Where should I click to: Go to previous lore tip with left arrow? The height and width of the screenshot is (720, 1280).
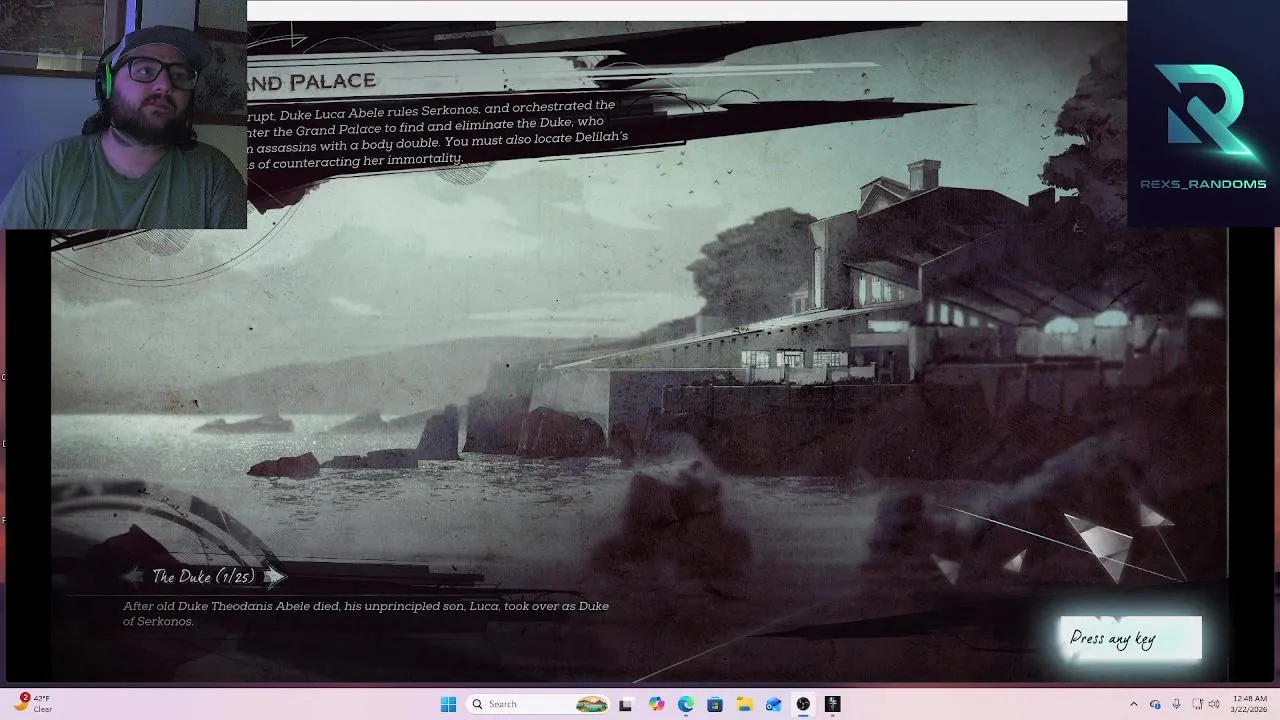[x=133, y=576]
